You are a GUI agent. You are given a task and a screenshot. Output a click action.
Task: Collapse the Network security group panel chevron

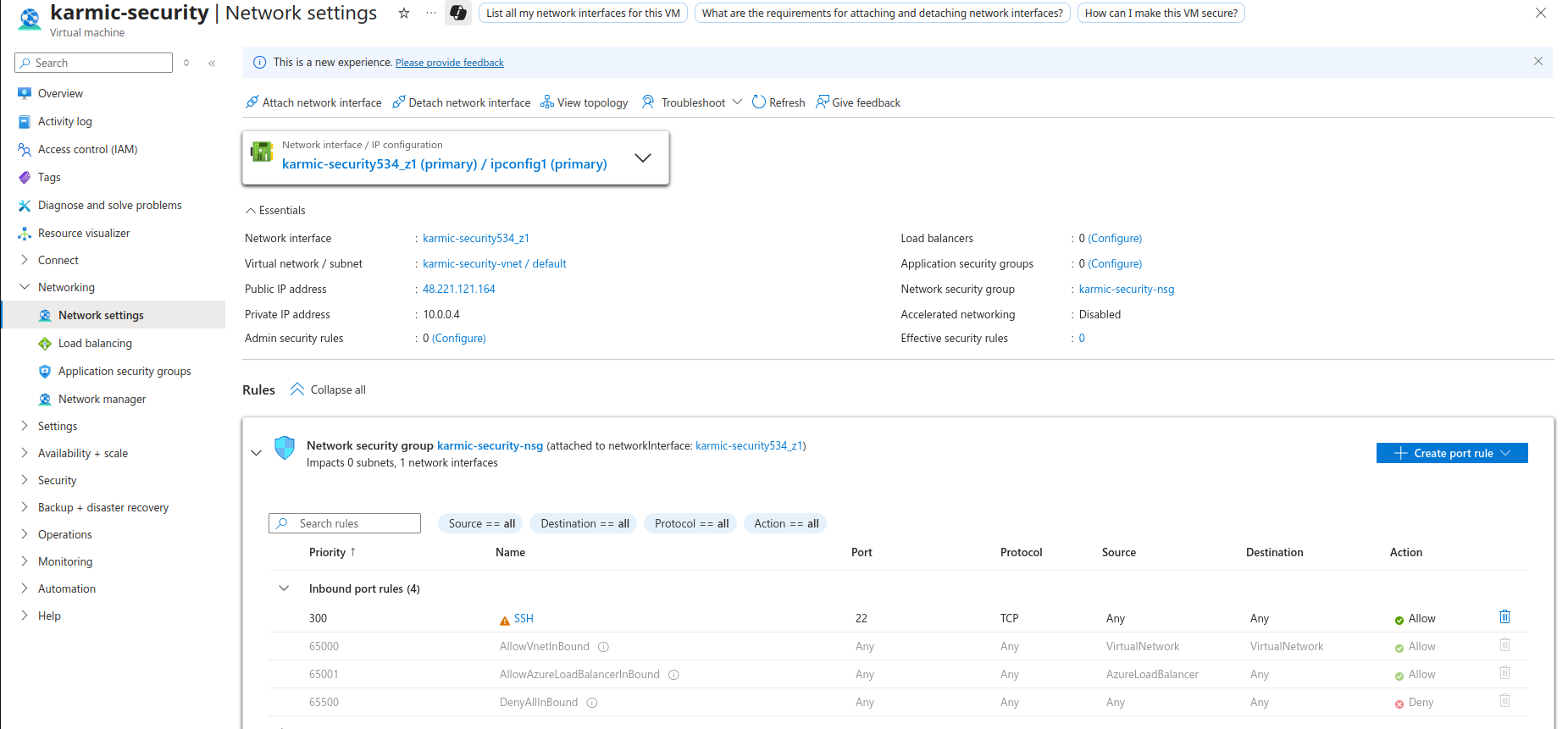click(x=257, y=453)
